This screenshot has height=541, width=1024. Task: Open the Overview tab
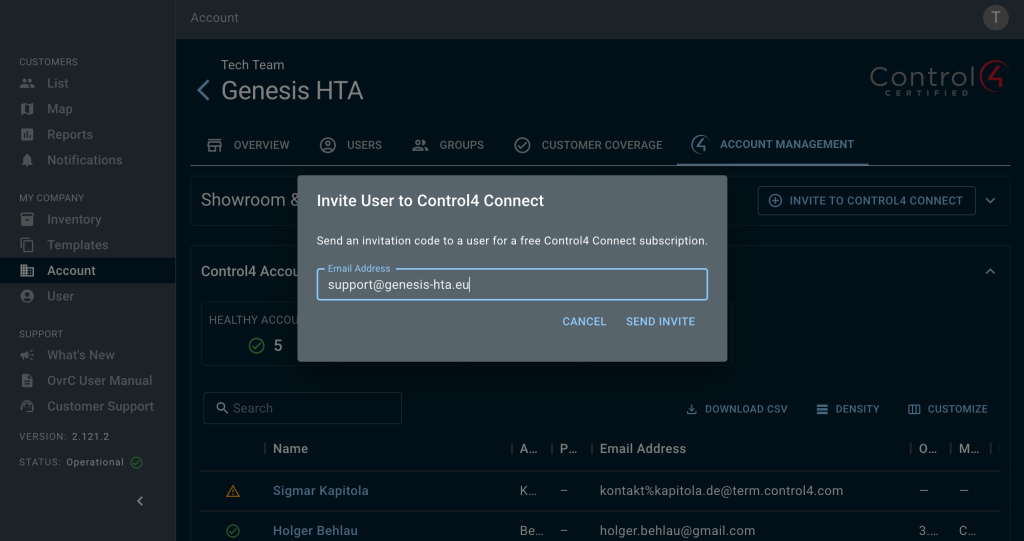(248, 145)
